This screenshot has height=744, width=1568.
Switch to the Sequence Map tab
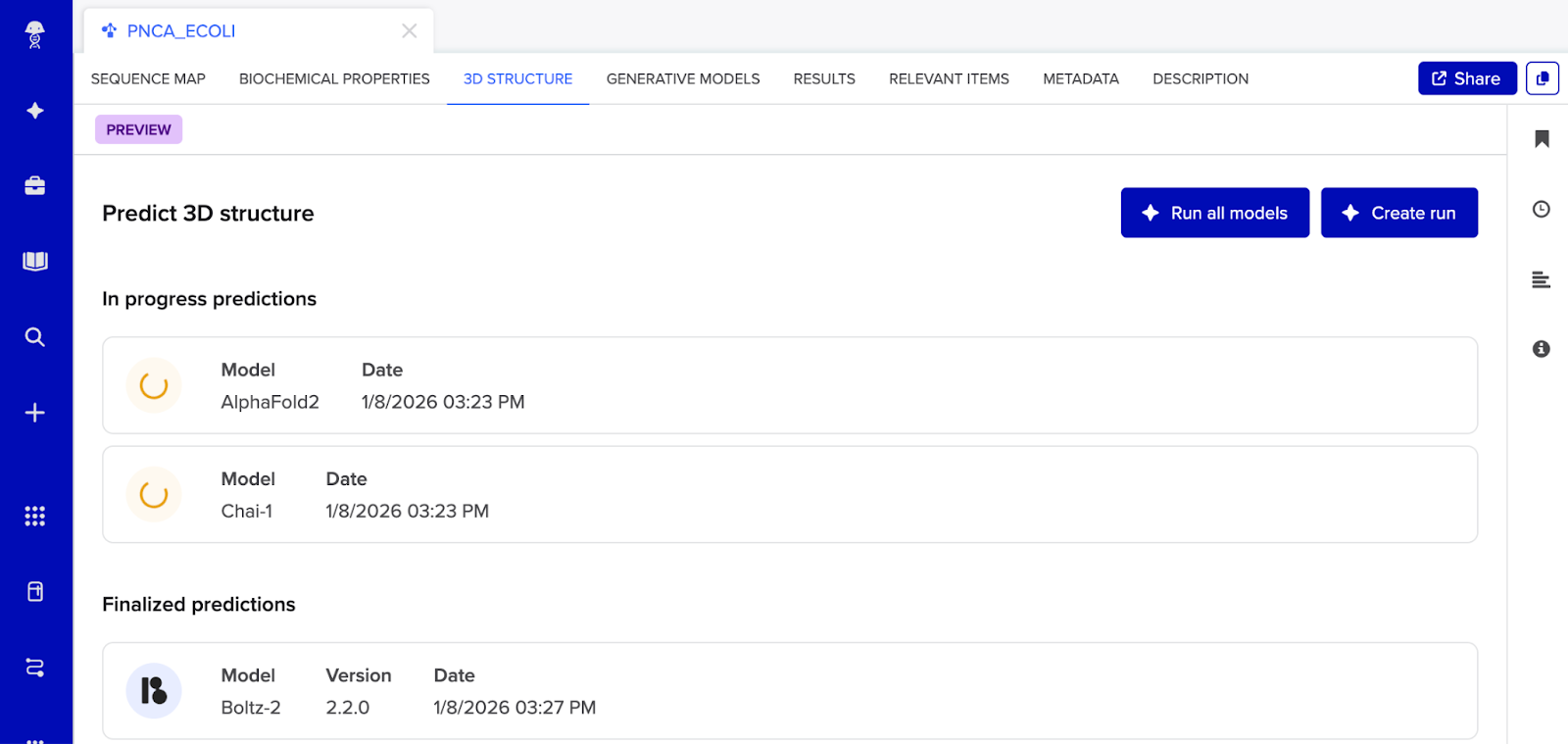click(148, 79)
